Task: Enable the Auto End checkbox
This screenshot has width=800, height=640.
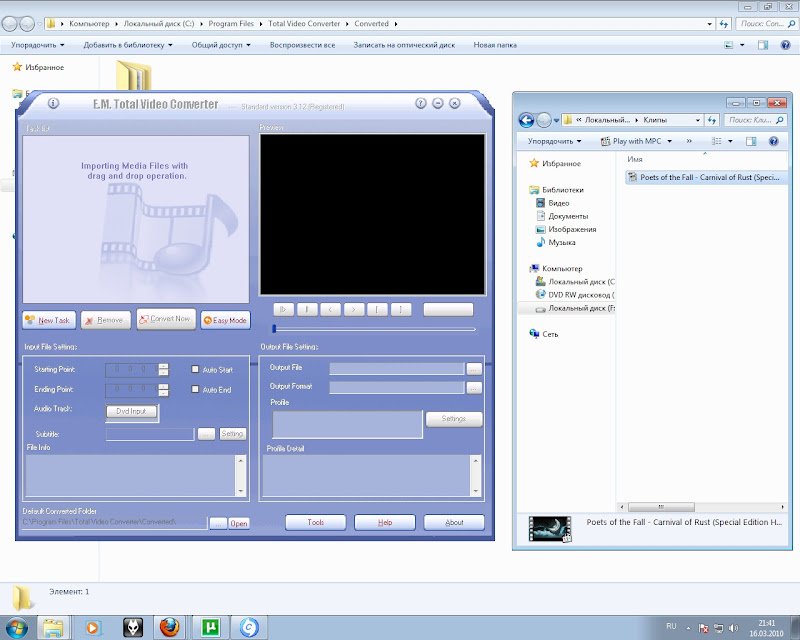Action: 196,390
